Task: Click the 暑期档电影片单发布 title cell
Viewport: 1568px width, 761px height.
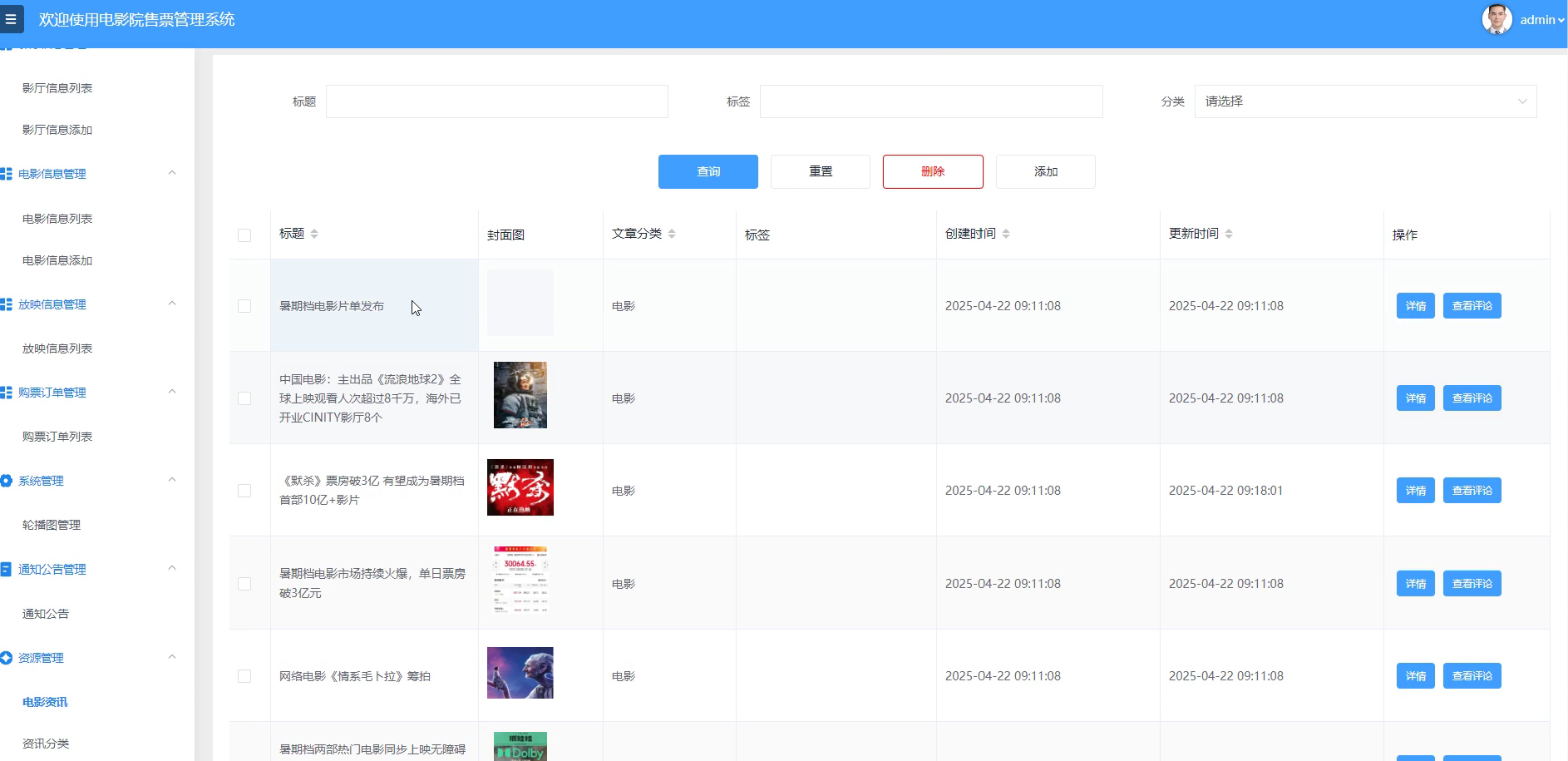Action: (x=374, y=305)
